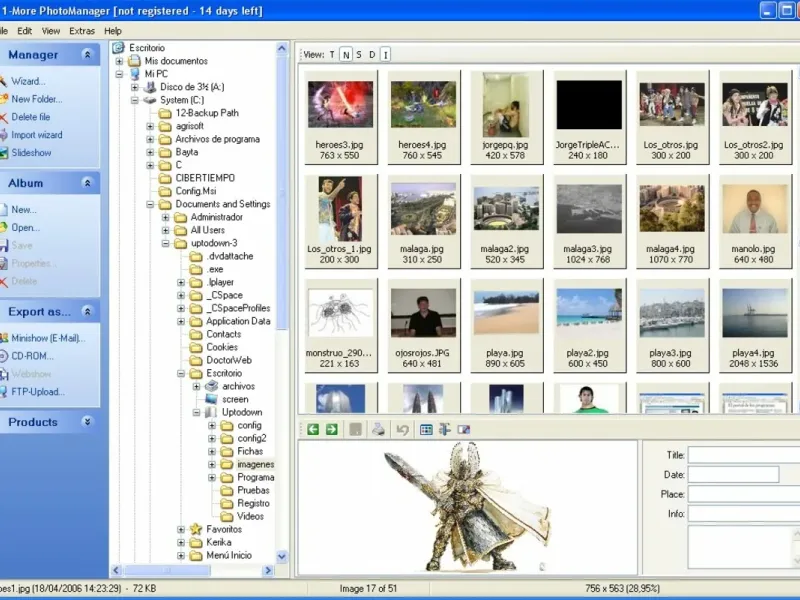Click the print icon in preview toolbar

click(x=379, y=429)
